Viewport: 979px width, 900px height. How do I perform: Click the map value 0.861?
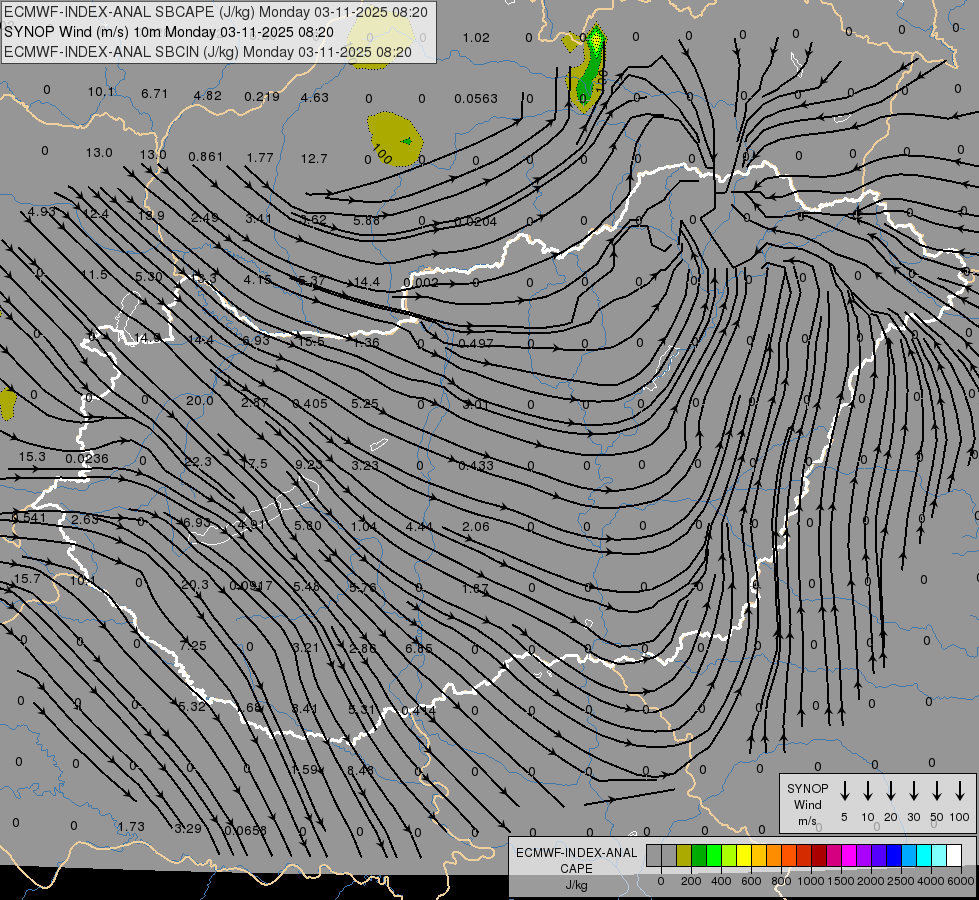pyautogui.click(x=205, y=156)
